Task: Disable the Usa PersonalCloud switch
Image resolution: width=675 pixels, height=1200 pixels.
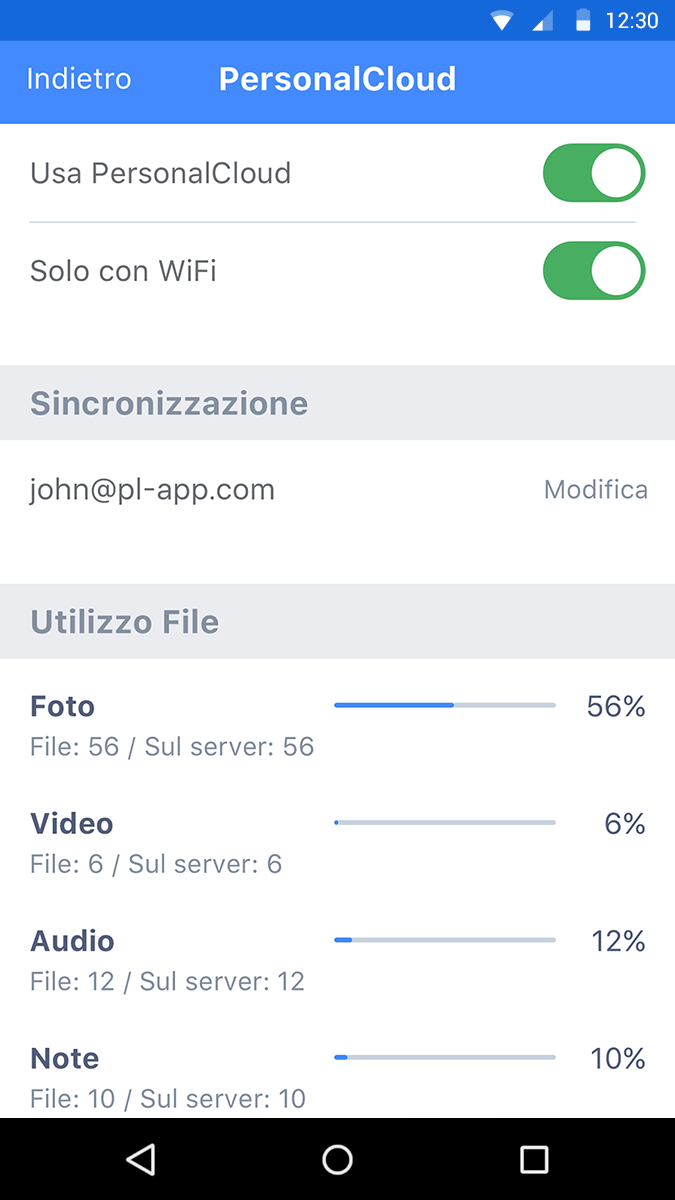Action: pos(594,173)
